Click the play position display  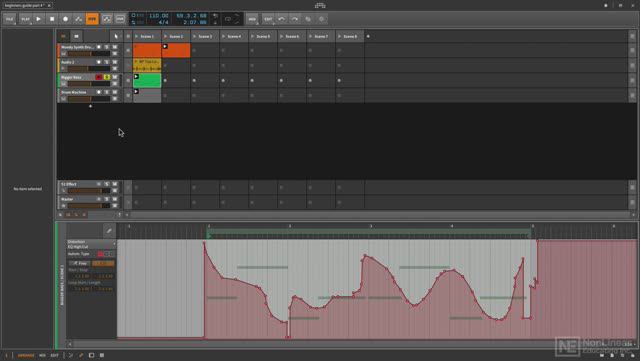(x=191, y=16)
